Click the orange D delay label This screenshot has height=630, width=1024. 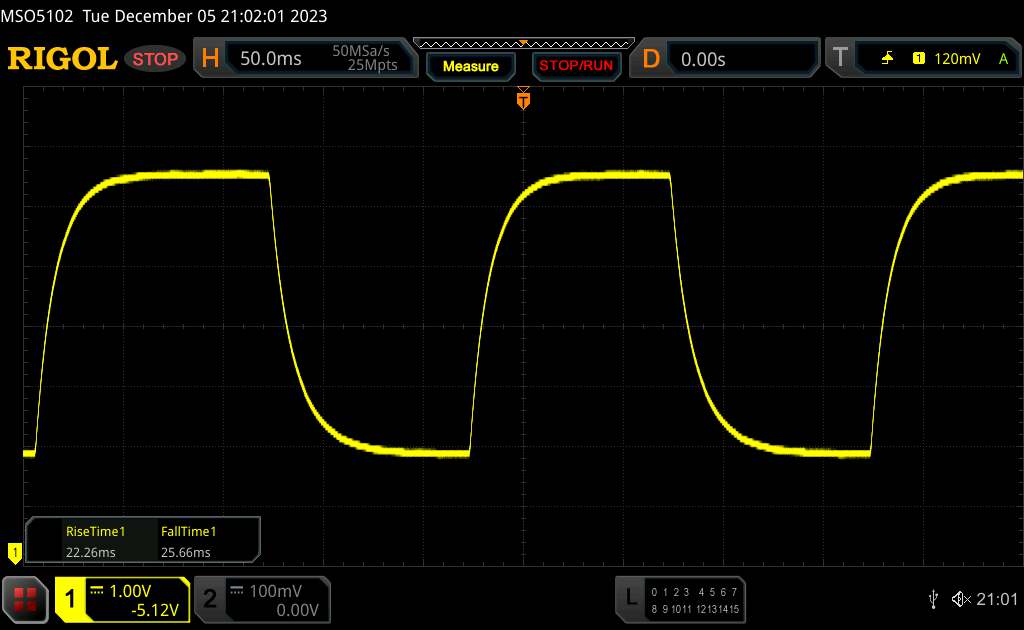[x=650, y=59]
